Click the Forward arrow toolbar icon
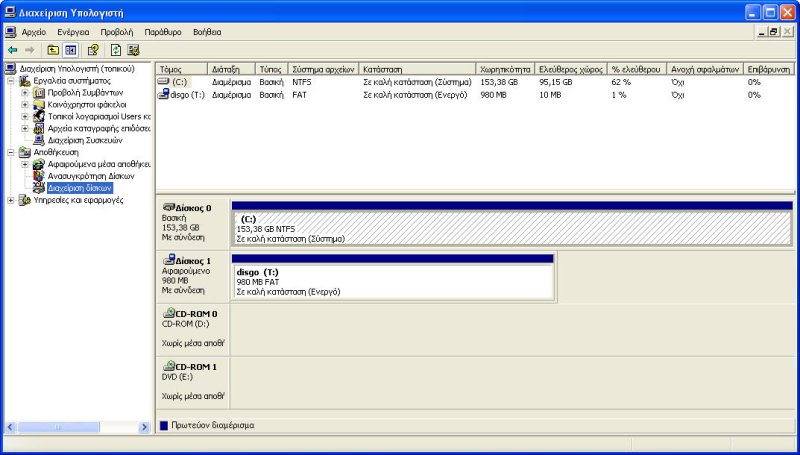Screen dimensions: 800x455 (30, 50)
